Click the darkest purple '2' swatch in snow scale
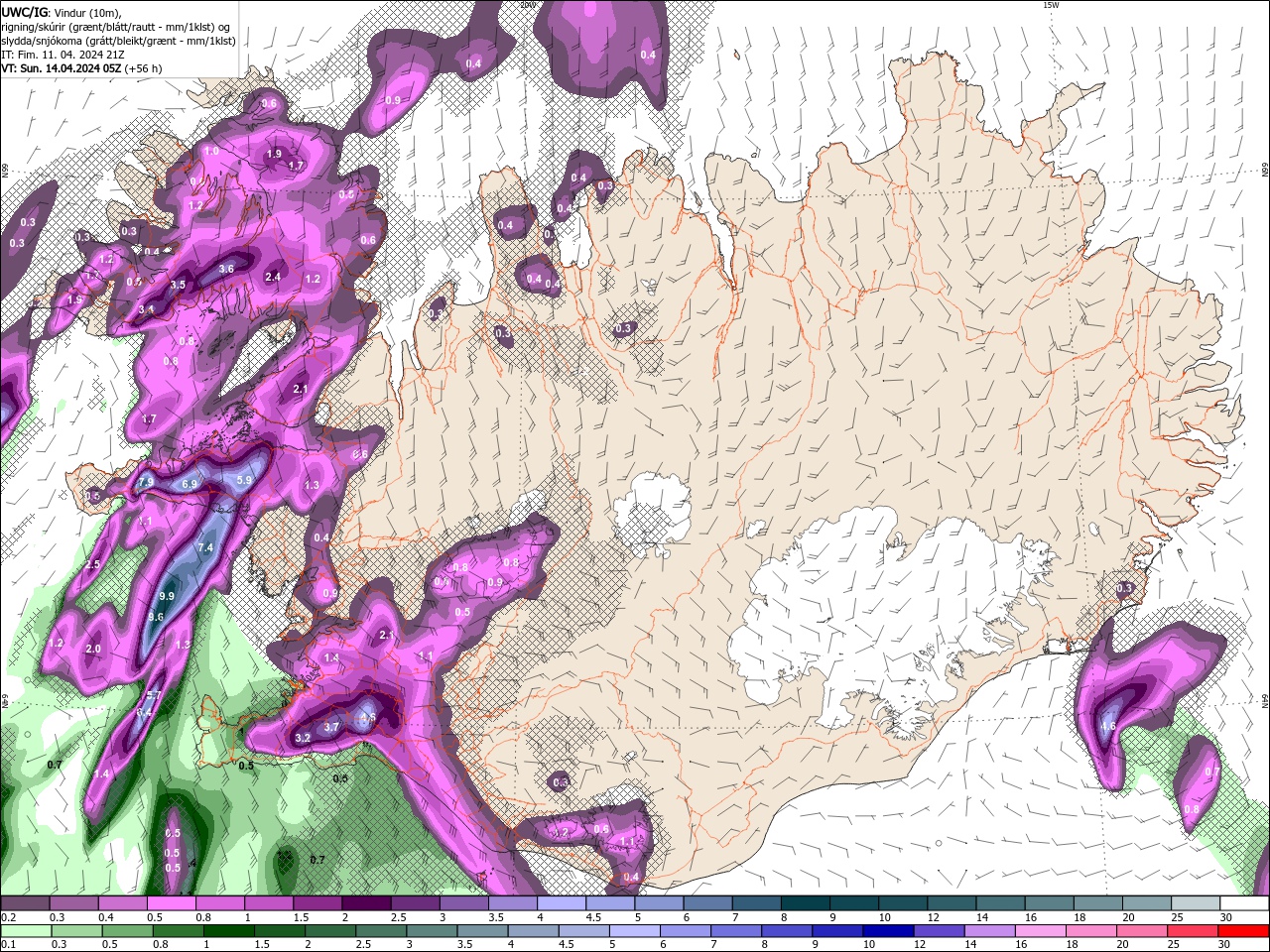The height and width of the screenshot is (952, 1270). 366,903
